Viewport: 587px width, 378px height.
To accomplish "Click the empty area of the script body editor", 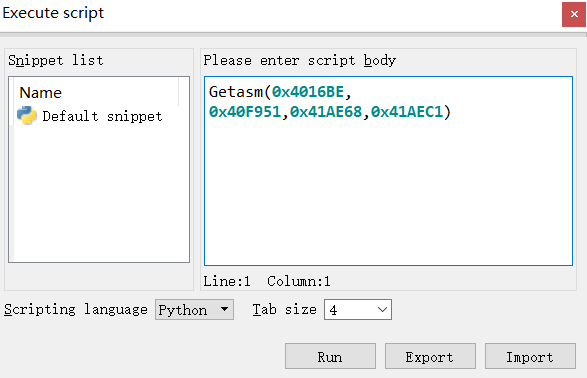I will [388, 191].
